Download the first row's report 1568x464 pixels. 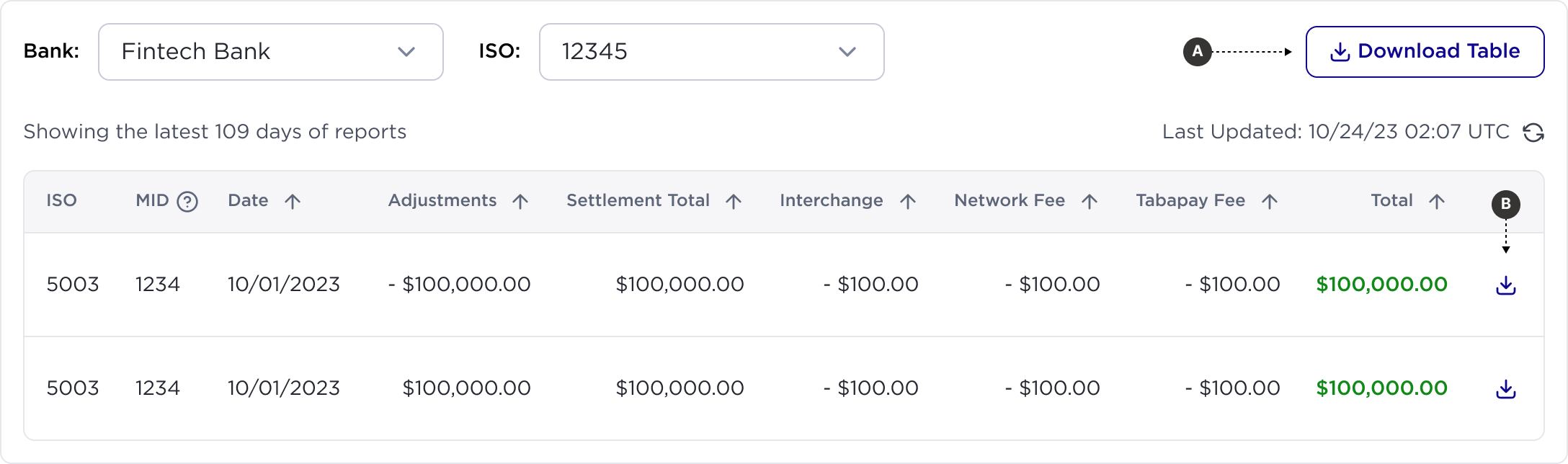[1505, 285]
